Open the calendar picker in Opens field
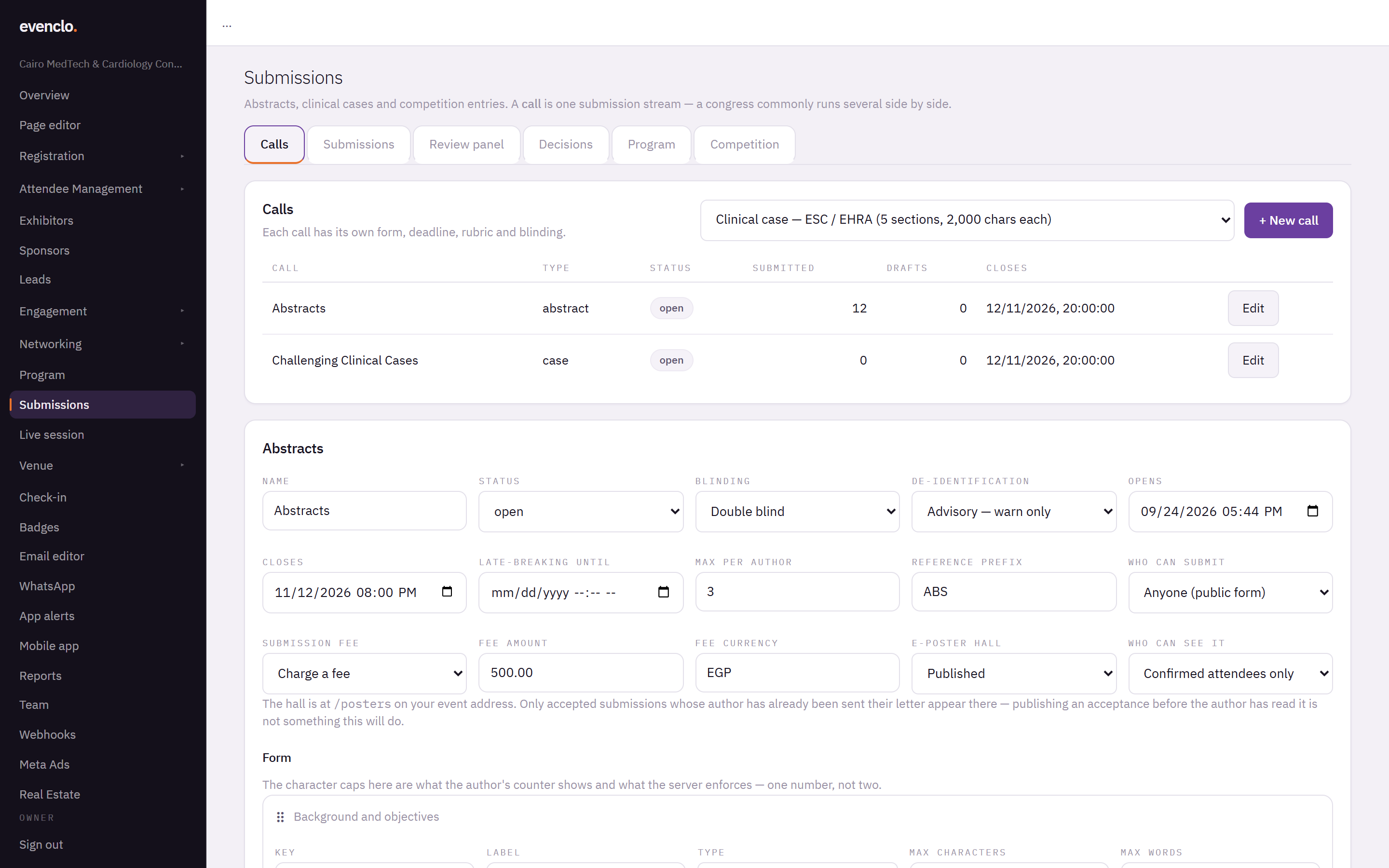 (x=1312, y=511)
